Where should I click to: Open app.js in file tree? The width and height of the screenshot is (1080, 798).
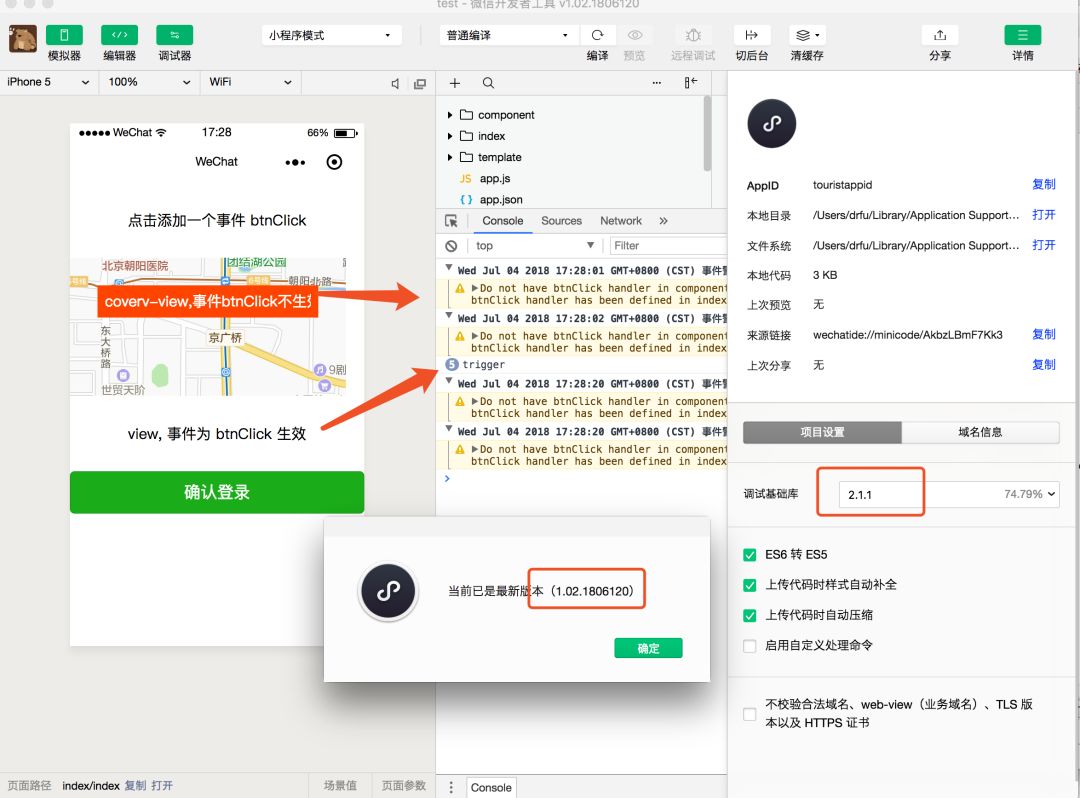point(495,179)
